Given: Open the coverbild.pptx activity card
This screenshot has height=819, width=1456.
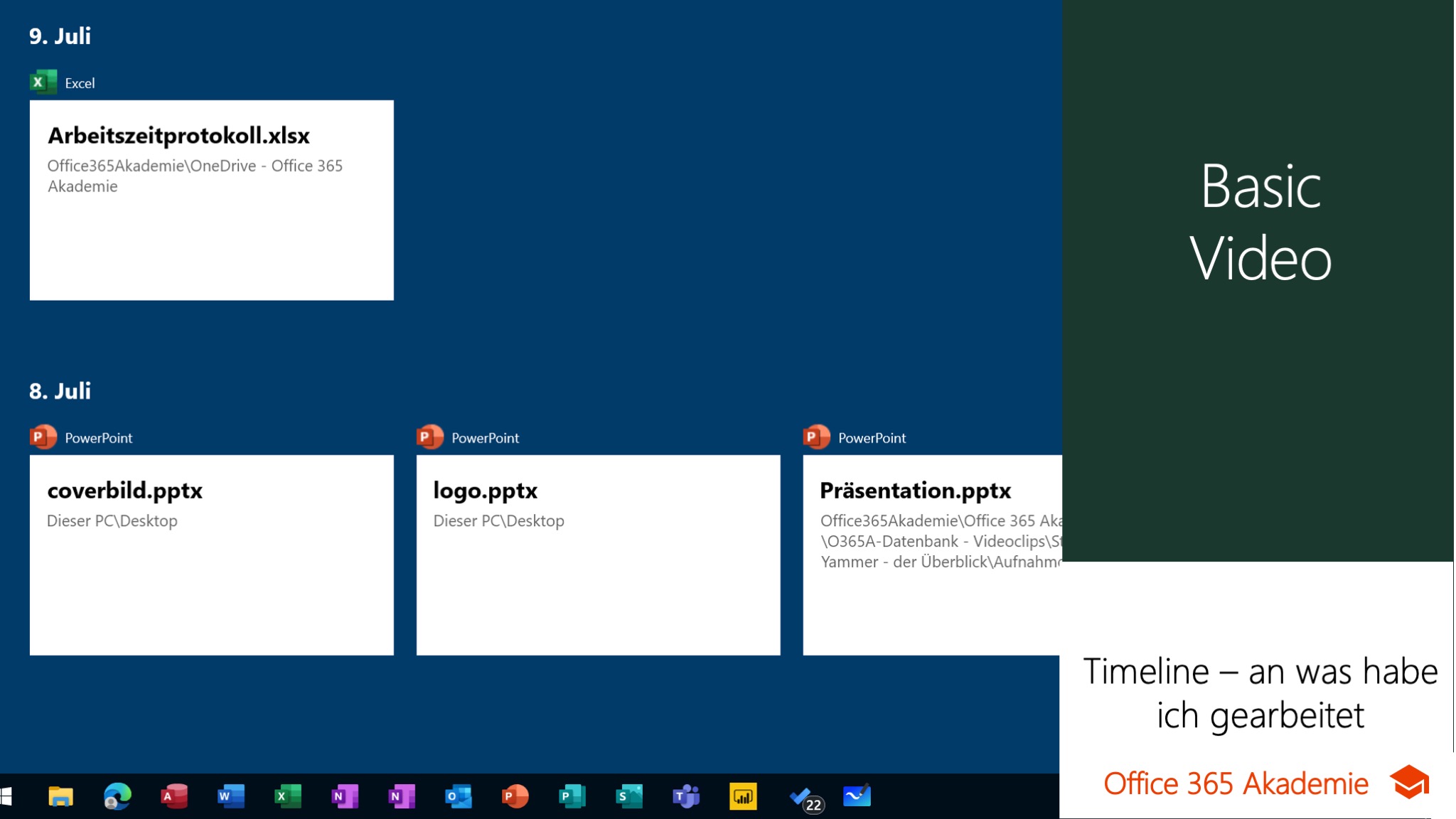Looking at the screenshot, I should (x=212, y=555).
